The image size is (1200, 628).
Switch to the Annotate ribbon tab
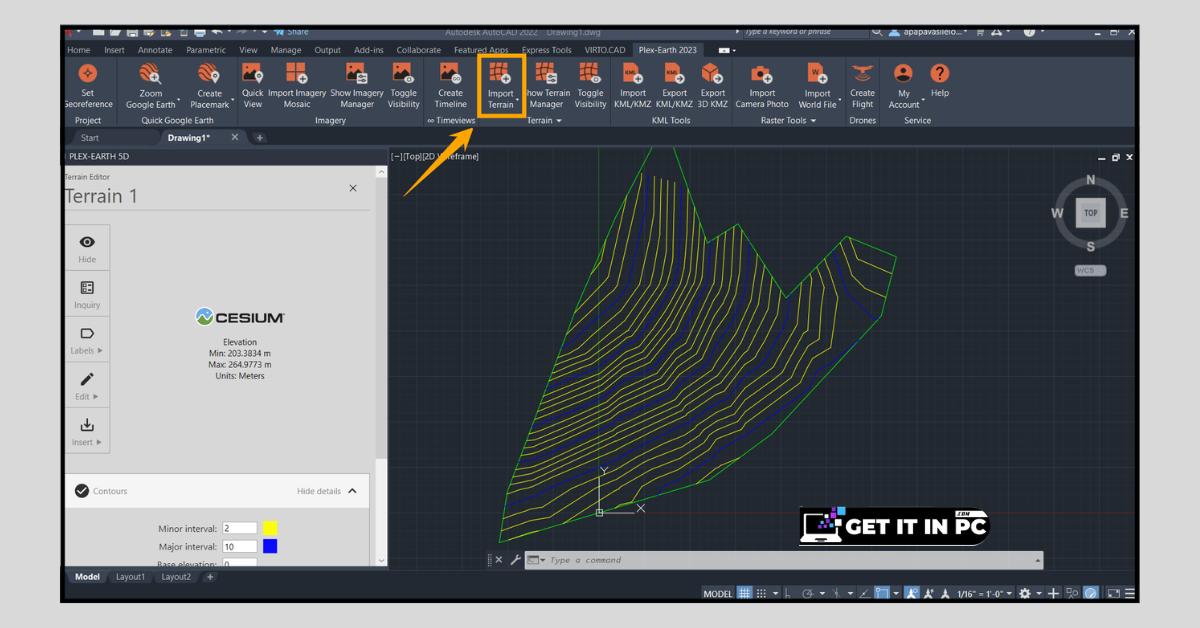coord(155,50)
